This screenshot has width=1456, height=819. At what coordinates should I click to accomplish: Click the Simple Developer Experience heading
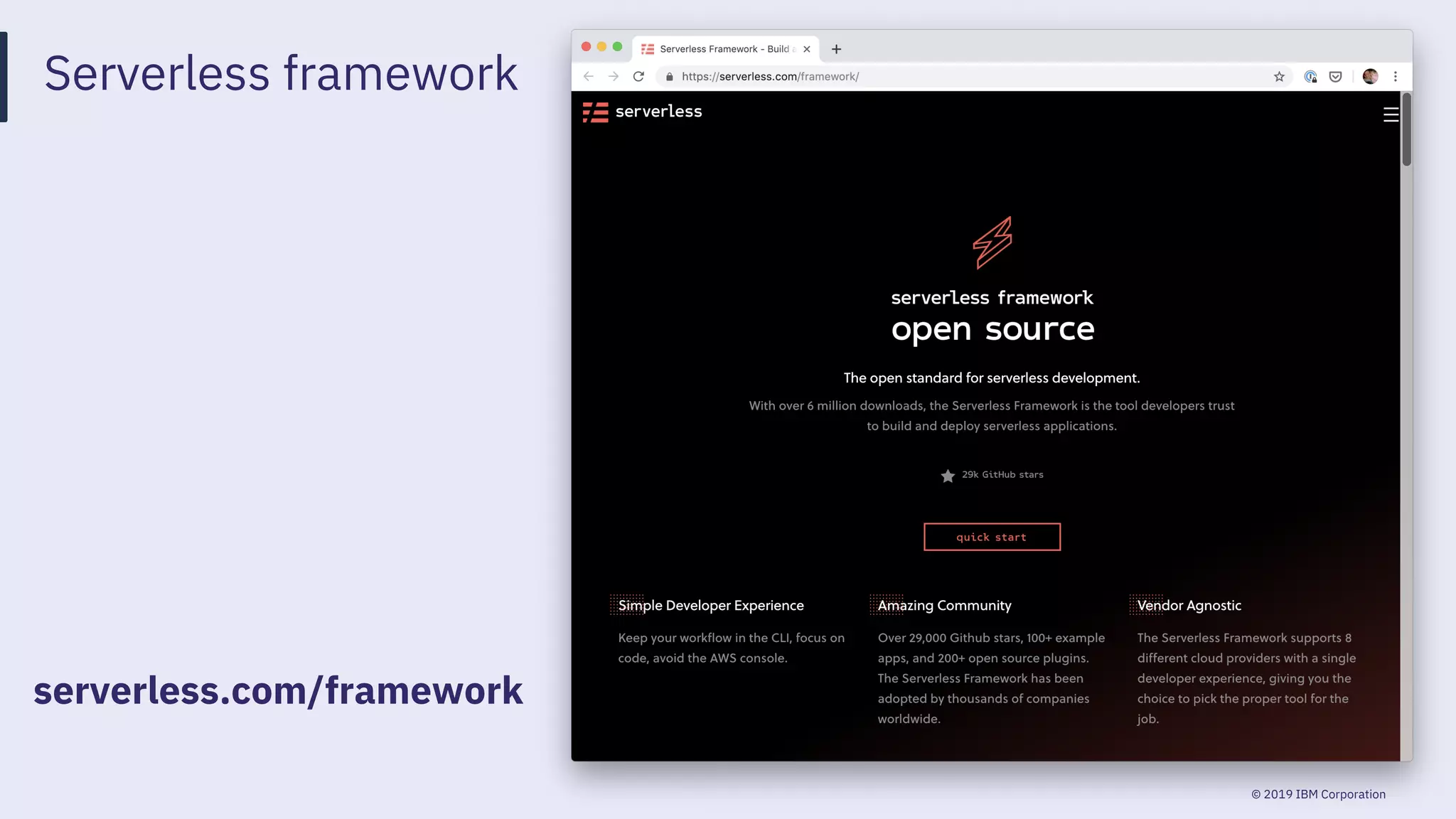(711, 606)
